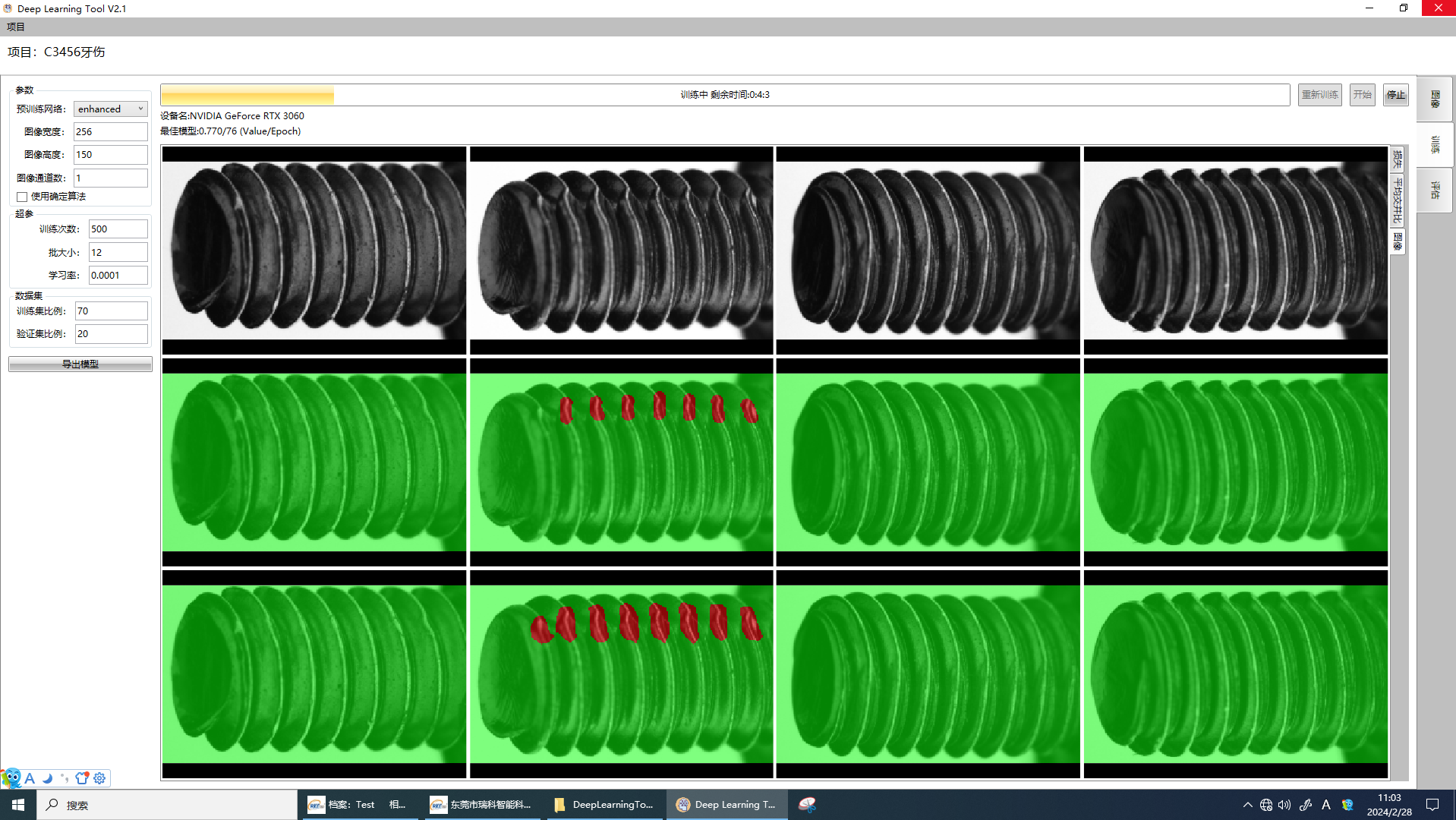Click the 学习率 input field
This screenshot has width=1456, height=820.
[x=118, y=276]
